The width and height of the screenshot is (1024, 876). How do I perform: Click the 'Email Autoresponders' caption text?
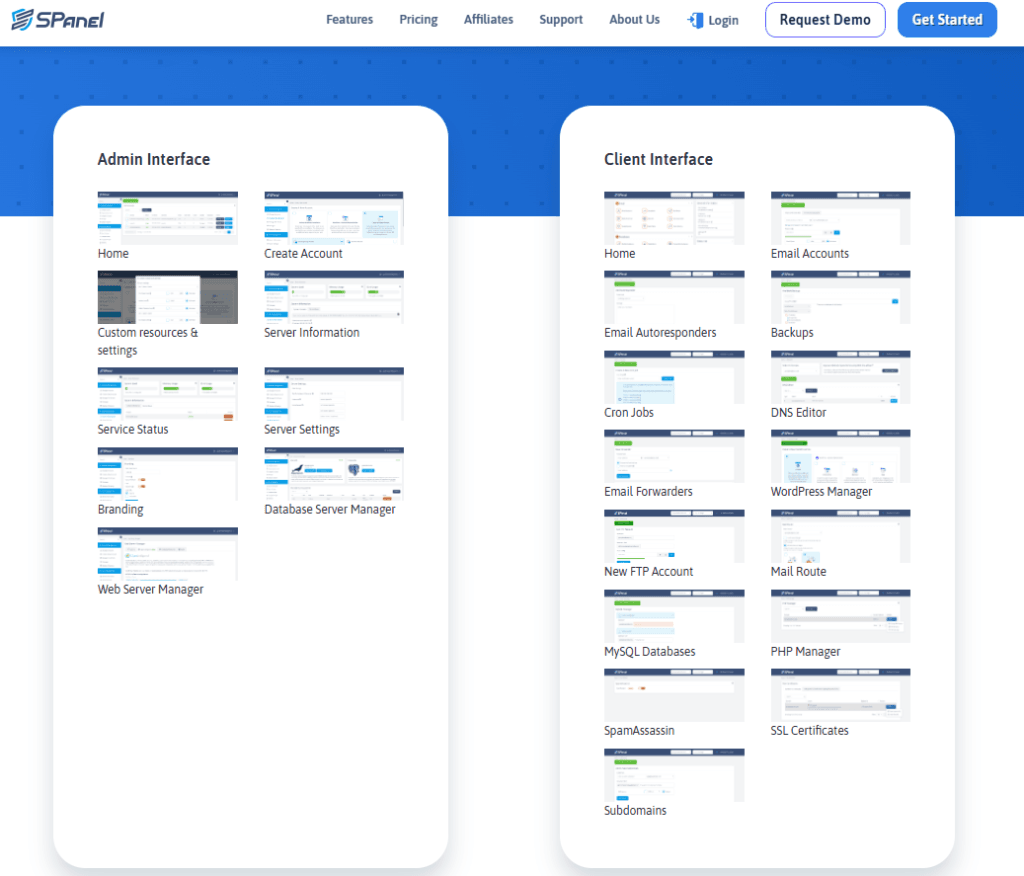coord(660,333)
